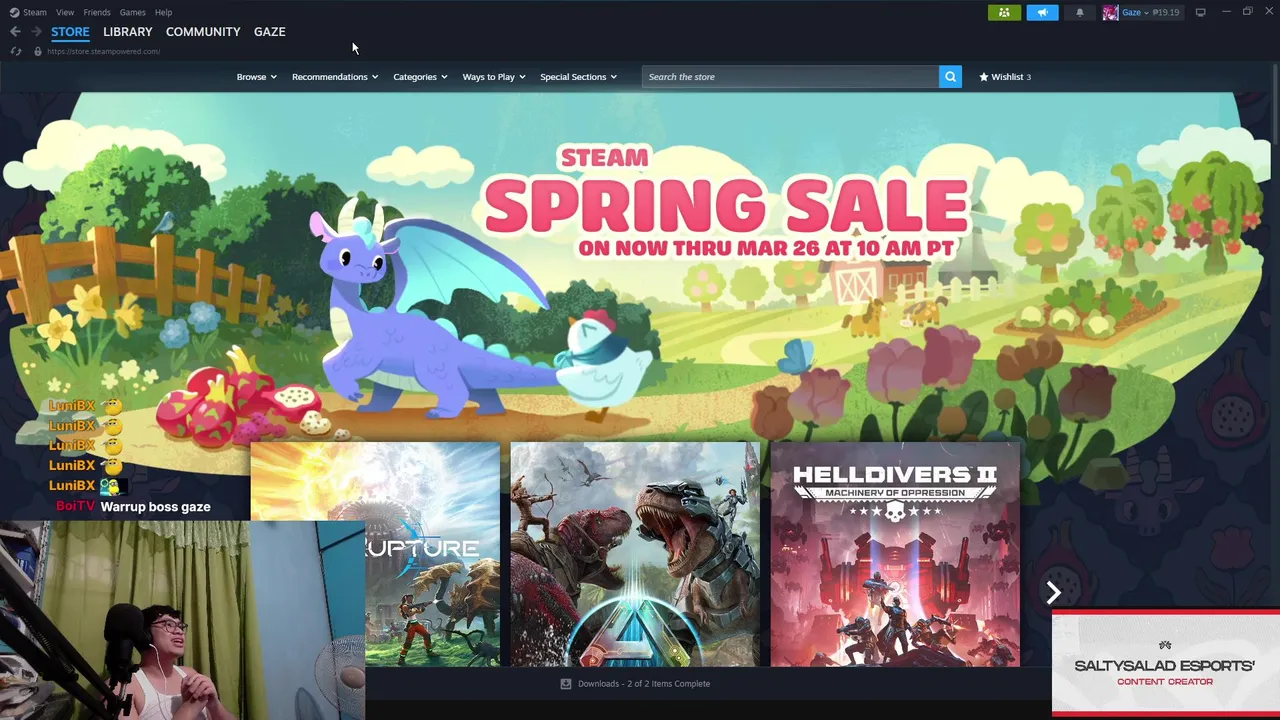The image size is (1280, 720).
Task: Expand the Gaze account dropdown
Action: (1147, 13)
